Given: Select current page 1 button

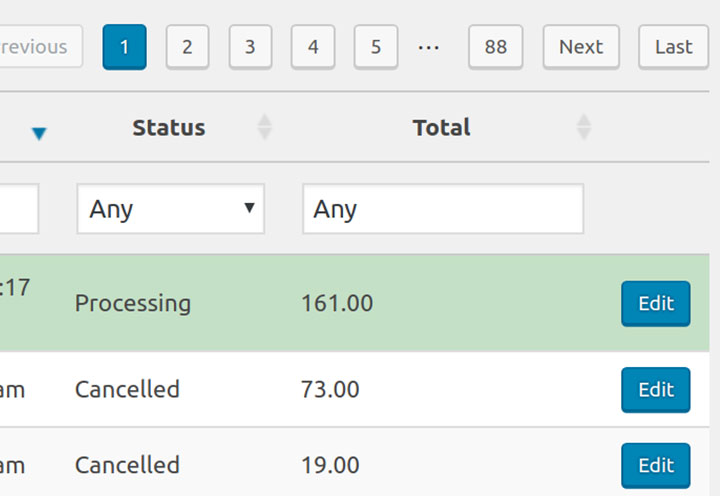Looking at the screenshot, I should 124,47.
